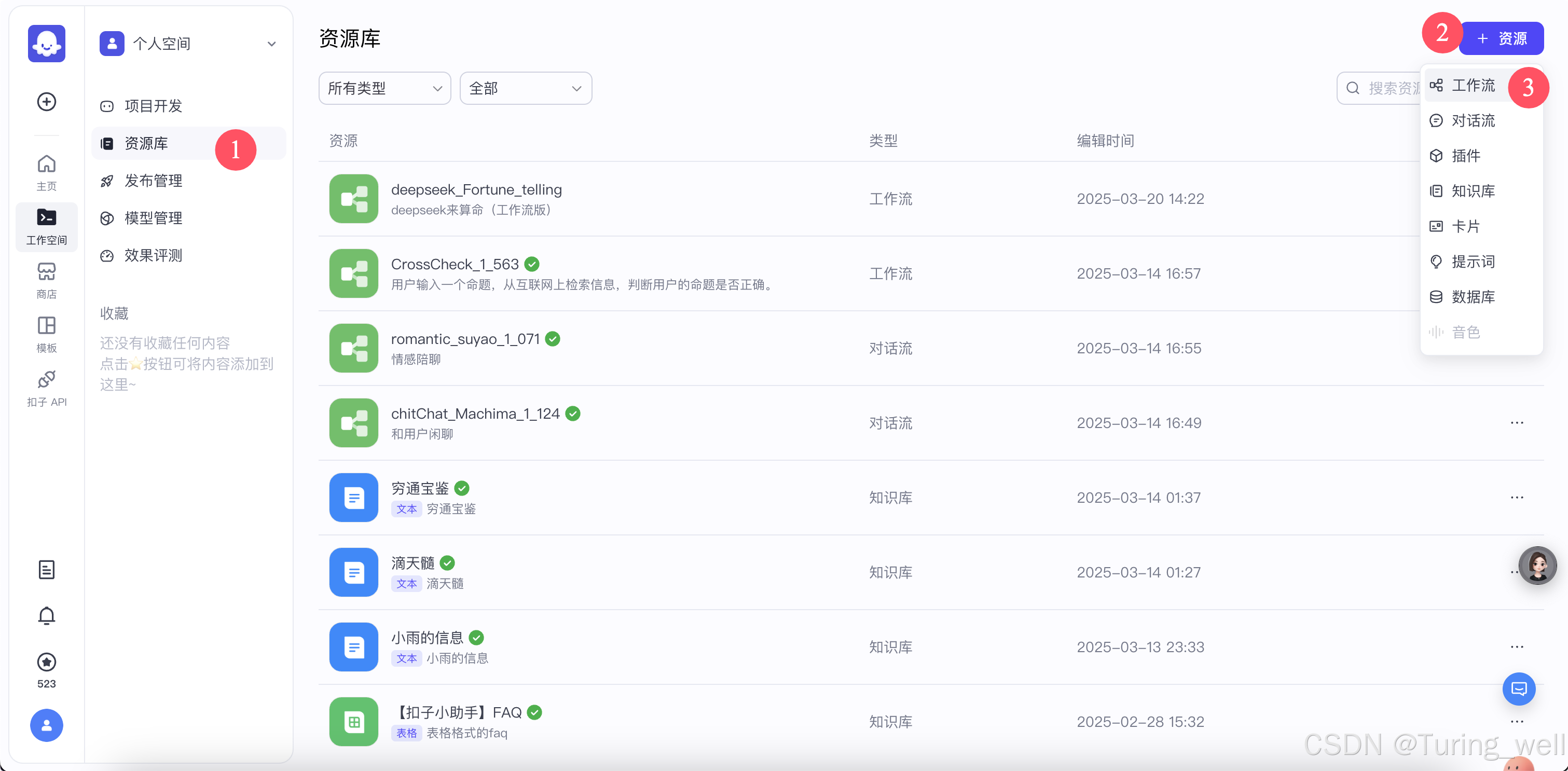Open the 主页 home icon
Image resolution: width=1568 pixels, height=771 pixels.
pos(46,172)
